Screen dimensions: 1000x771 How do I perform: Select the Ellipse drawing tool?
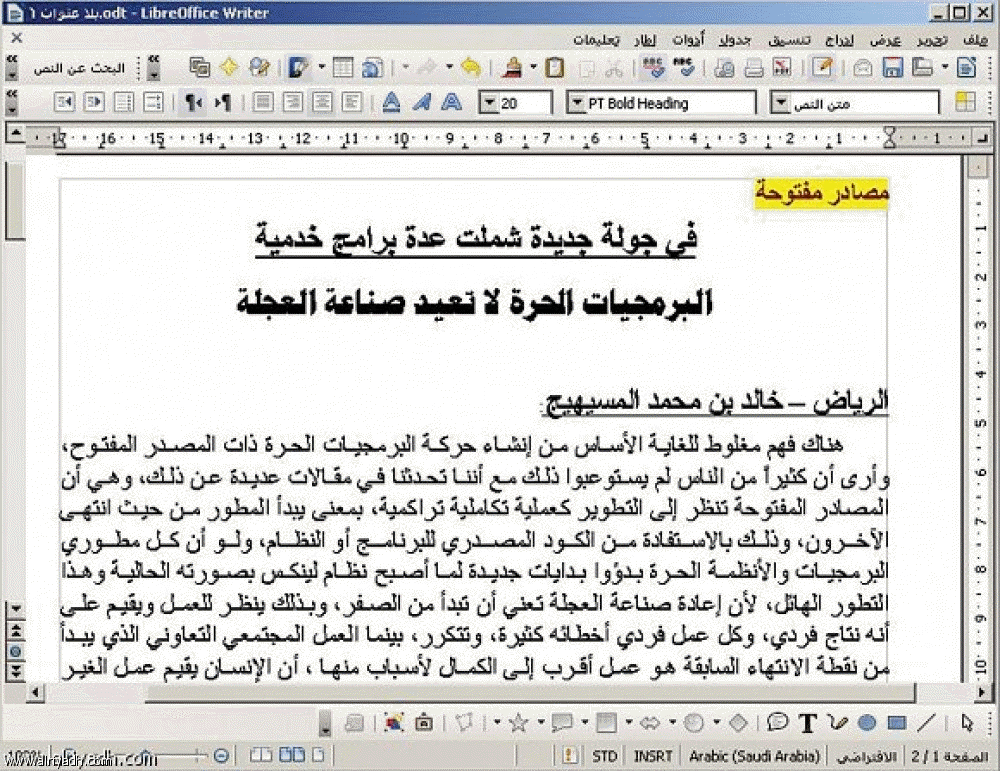tap(867, 723)
